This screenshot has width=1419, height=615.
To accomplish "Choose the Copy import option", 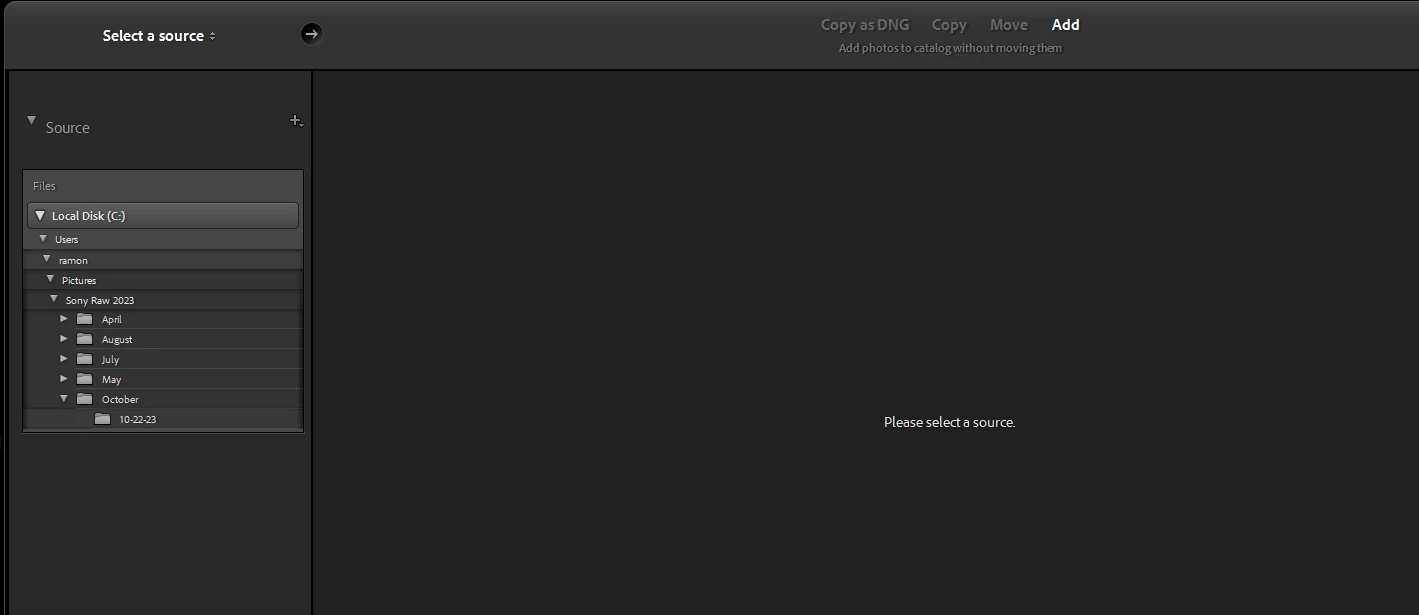I will (949, 25).
